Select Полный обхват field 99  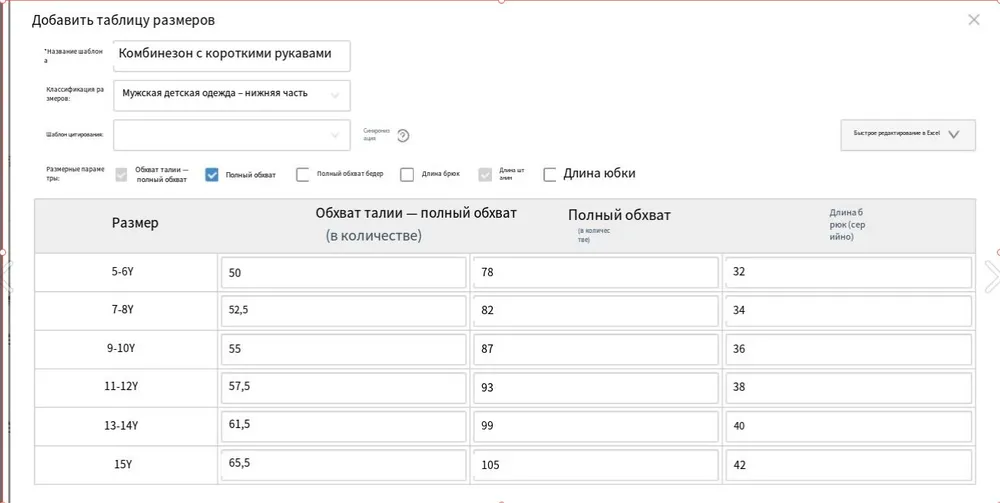596,426
